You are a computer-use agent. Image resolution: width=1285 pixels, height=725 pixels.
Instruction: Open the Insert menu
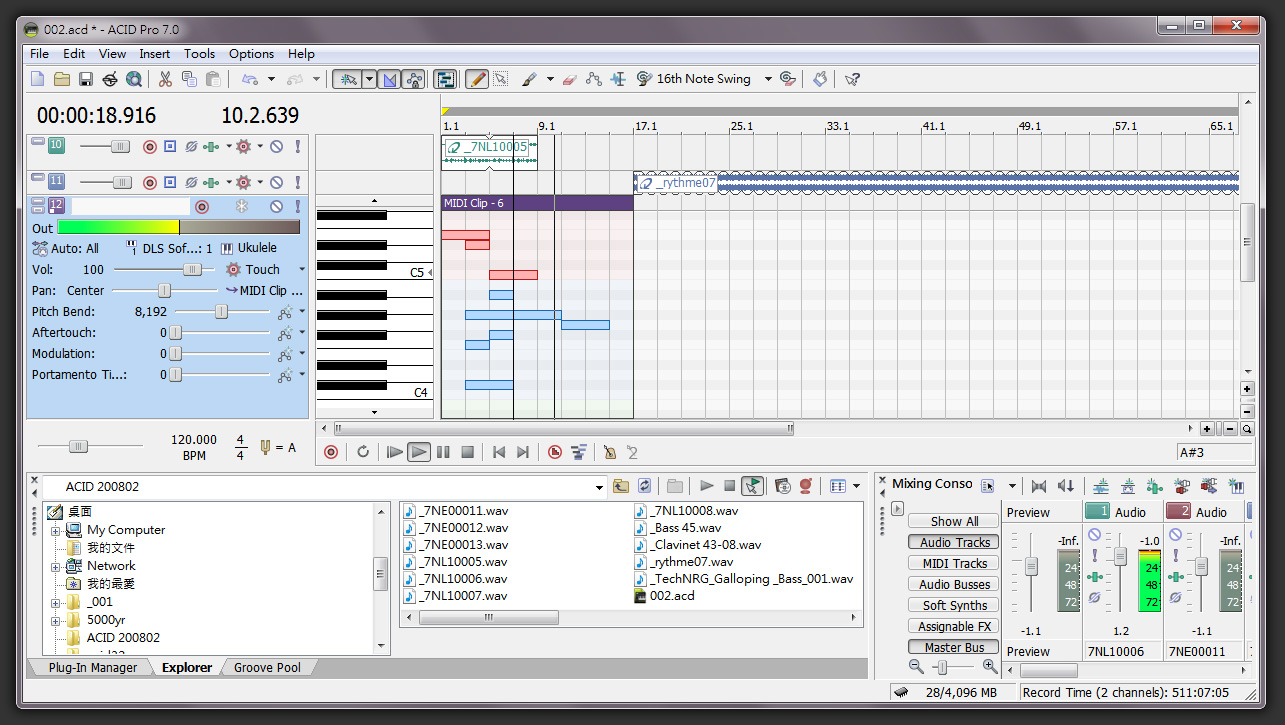click(x=154, y=54)
